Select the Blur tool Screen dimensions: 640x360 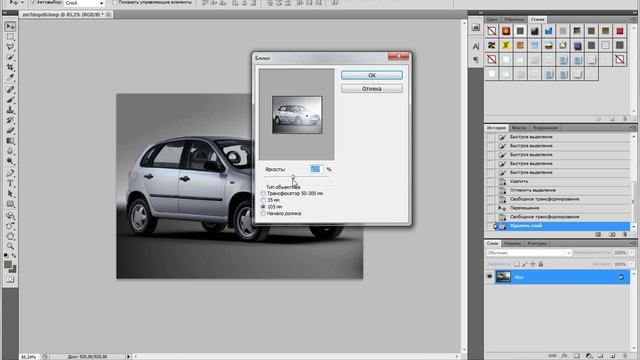tap(10, 151)
